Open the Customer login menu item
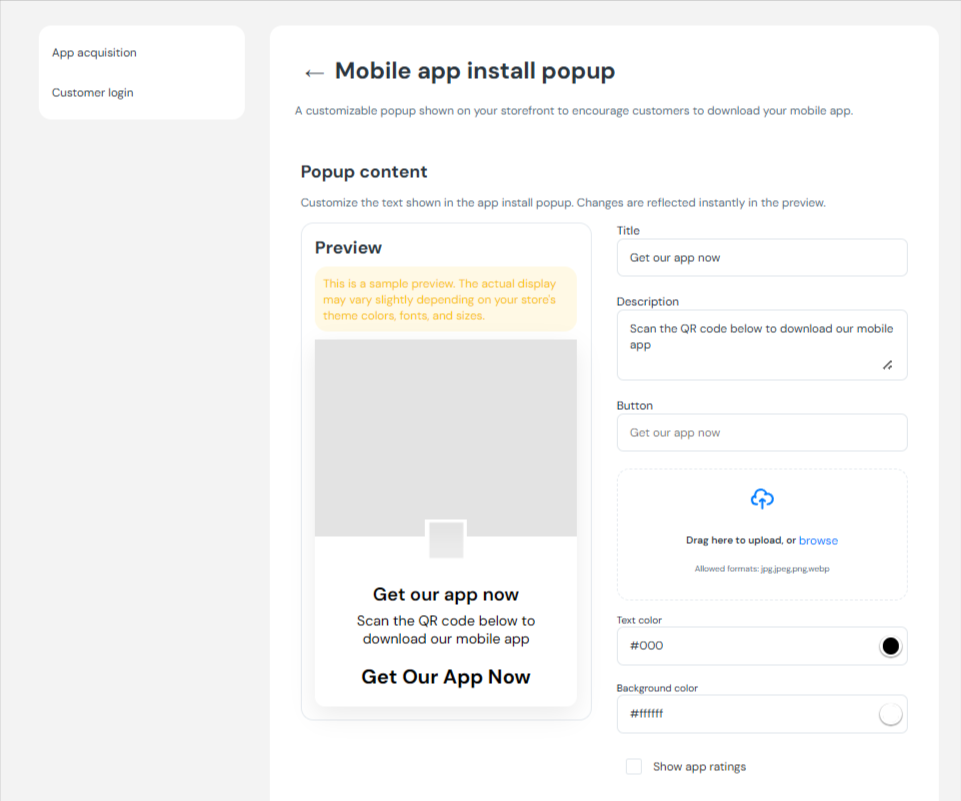 tap(92, 93)
